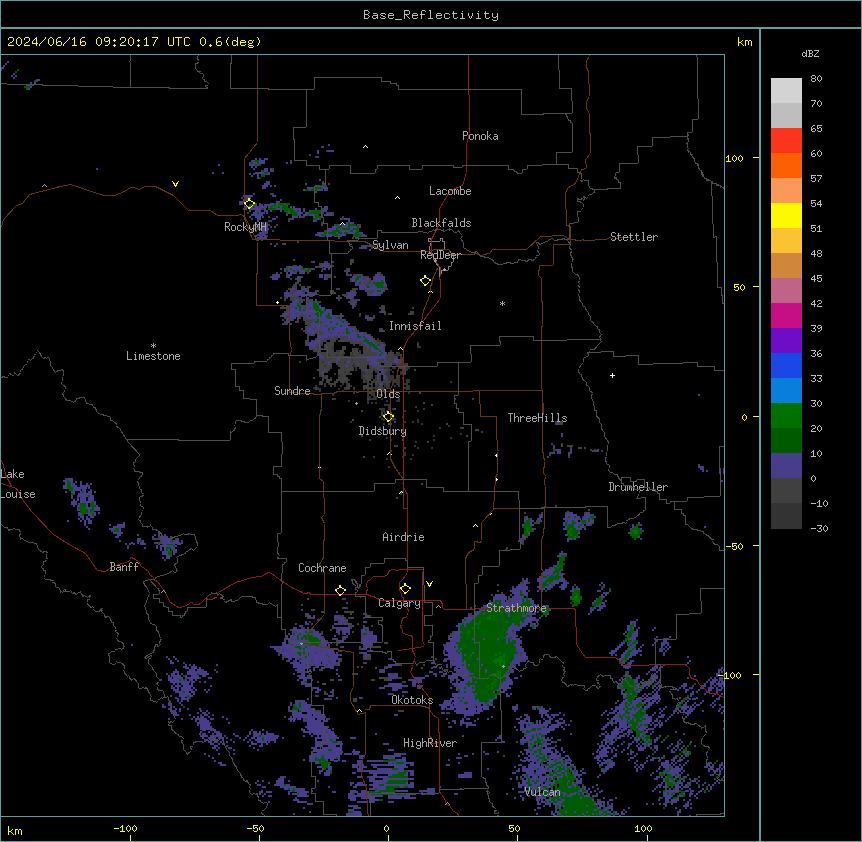Click the Sundre city label
This screenshot has height=842, width=862.
[292, 391]
